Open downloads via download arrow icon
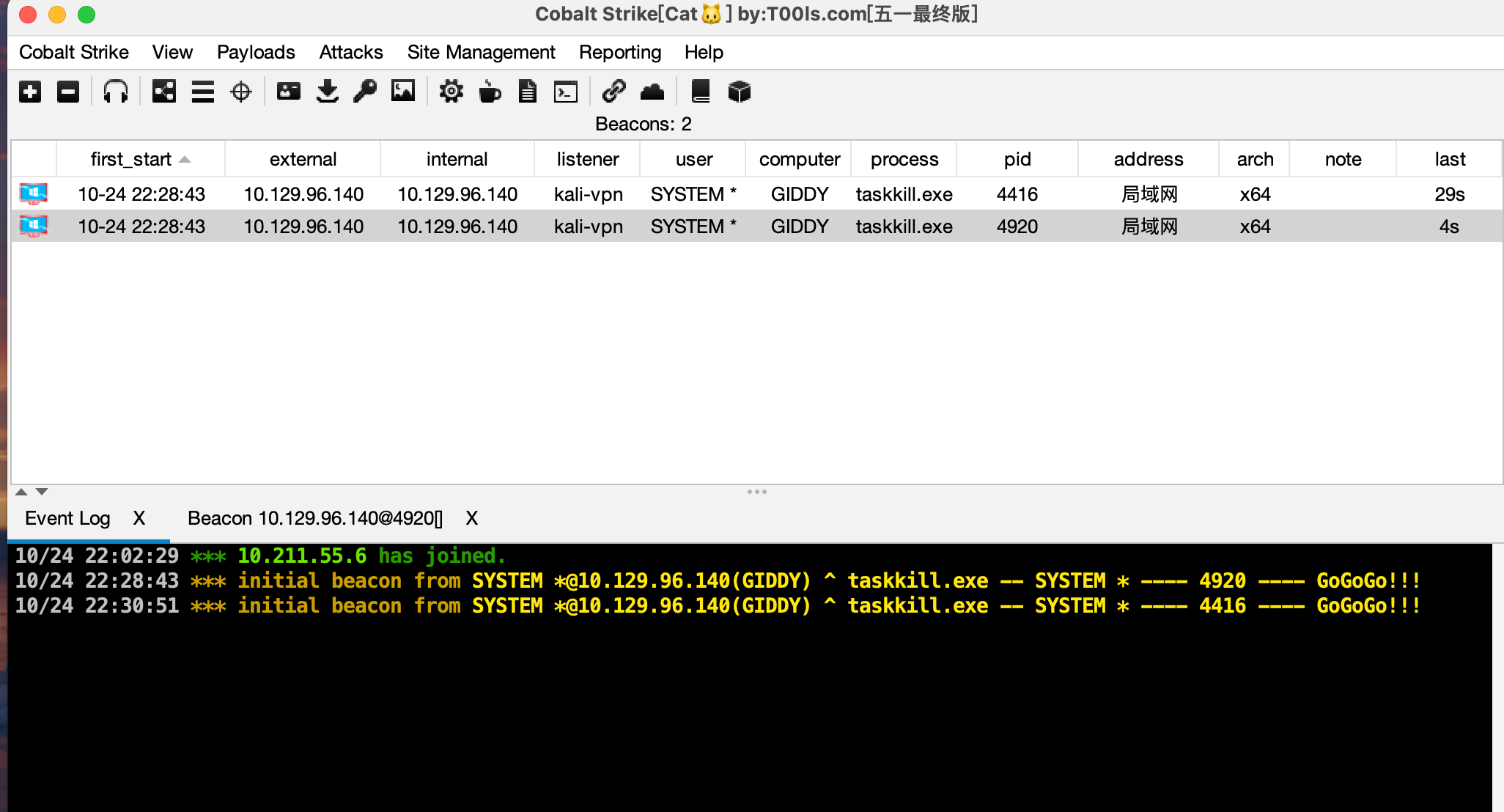1504x812 pixels. pos(327,92)
